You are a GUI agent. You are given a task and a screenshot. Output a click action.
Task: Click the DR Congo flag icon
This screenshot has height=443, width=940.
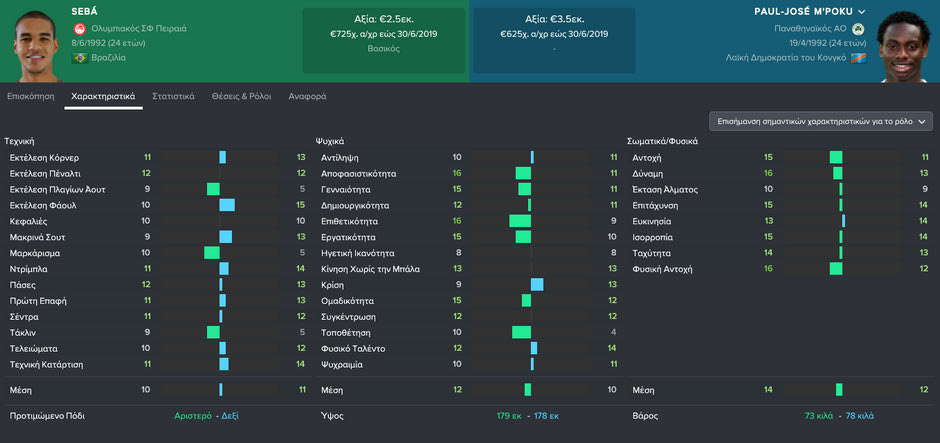tap(857, 59)
